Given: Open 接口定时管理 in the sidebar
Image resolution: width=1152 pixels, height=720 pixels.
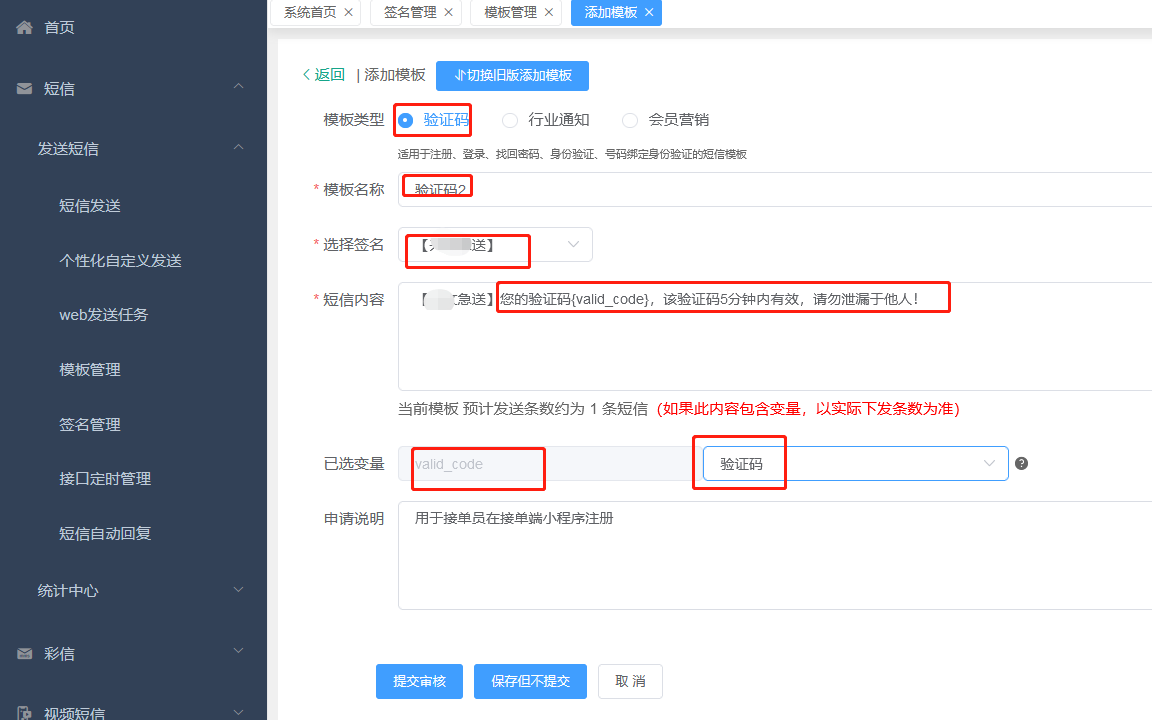Looking at the screenshot, I should [105, 479].
